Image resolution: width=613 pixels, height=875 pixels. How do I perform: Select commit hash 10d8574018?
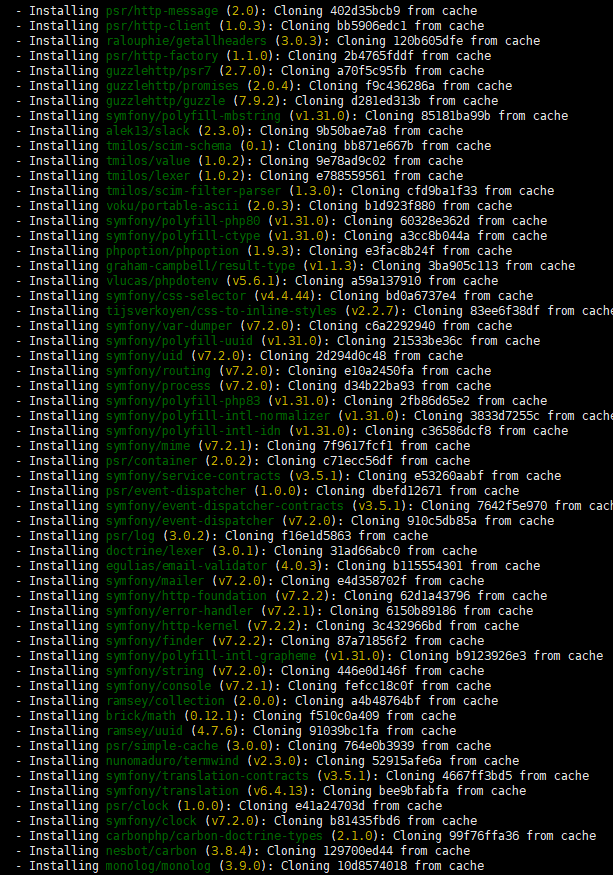tap(372, 867)
